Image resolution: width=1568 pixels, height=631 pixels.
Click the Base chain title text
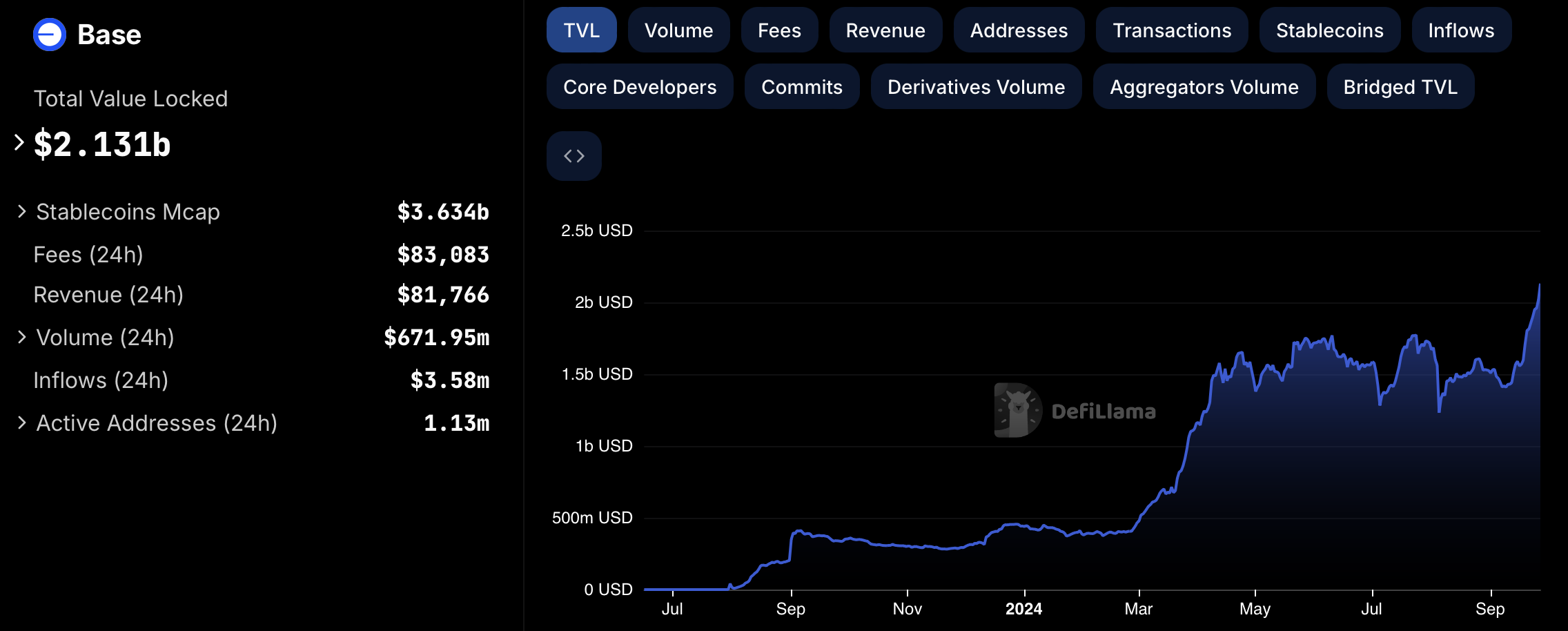point(109,35)
